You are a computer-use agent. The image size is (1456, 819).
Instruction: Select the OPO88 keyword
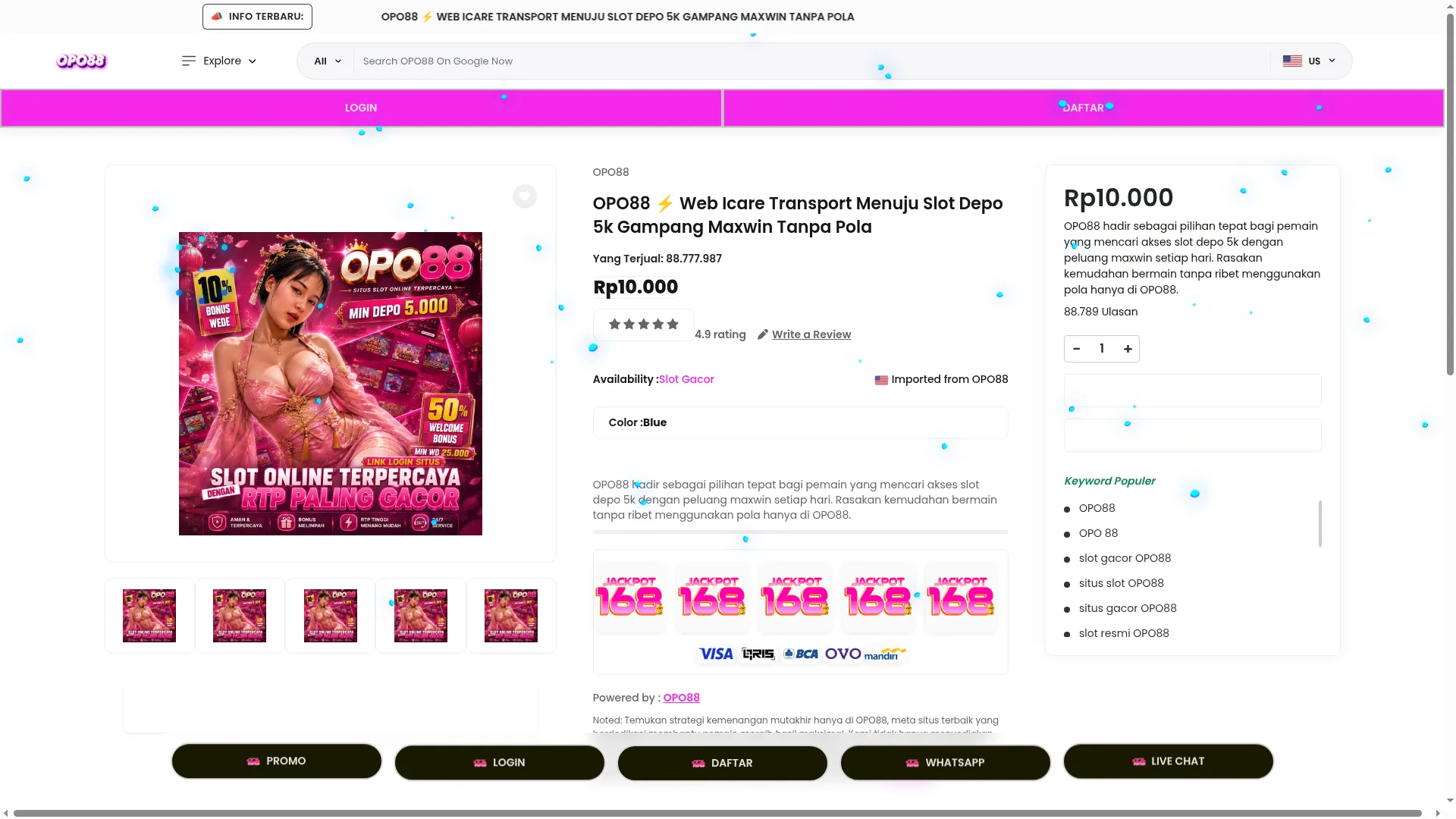(1097, 508)
